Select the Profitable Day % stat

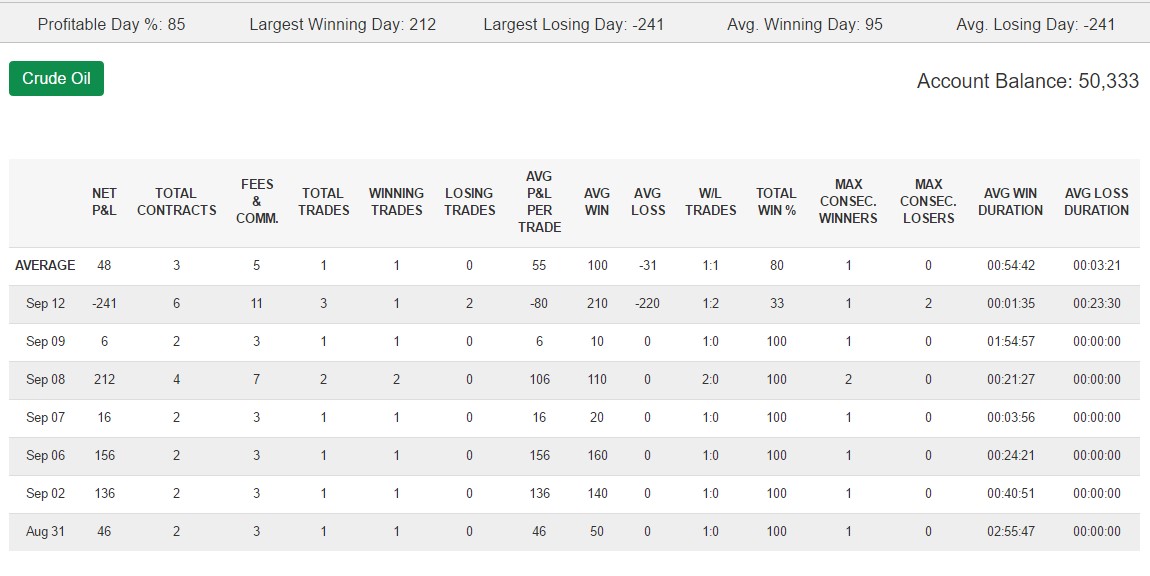coord(111,24)
